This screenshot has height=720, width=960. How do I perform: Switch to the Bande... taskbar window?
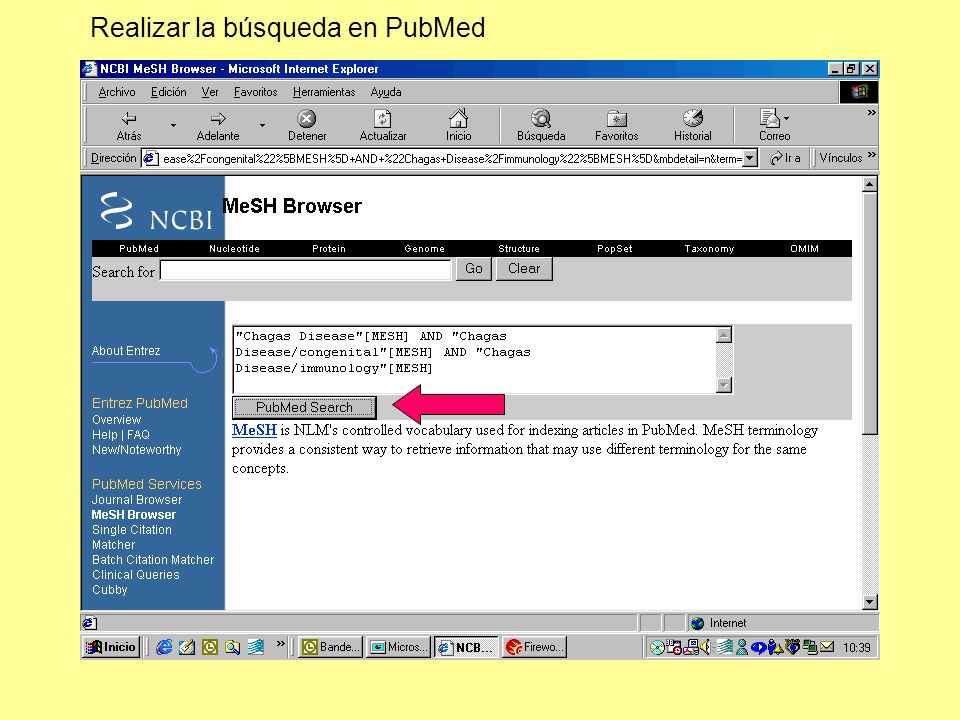[x=331, y=647]
